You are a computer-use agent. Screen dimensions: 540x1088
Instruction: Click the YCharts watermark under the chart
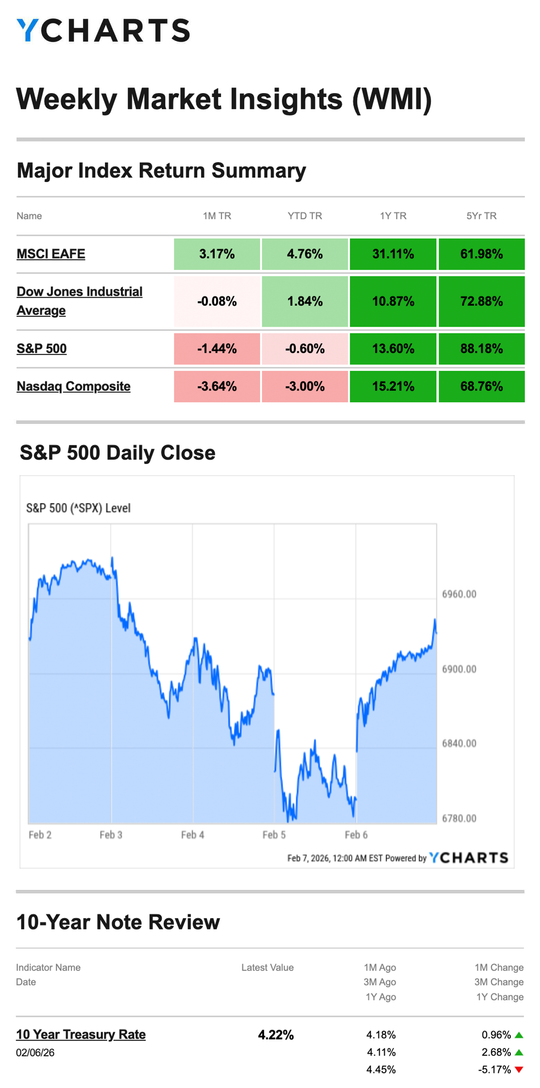pyautogui.click(x=469, y=857)
